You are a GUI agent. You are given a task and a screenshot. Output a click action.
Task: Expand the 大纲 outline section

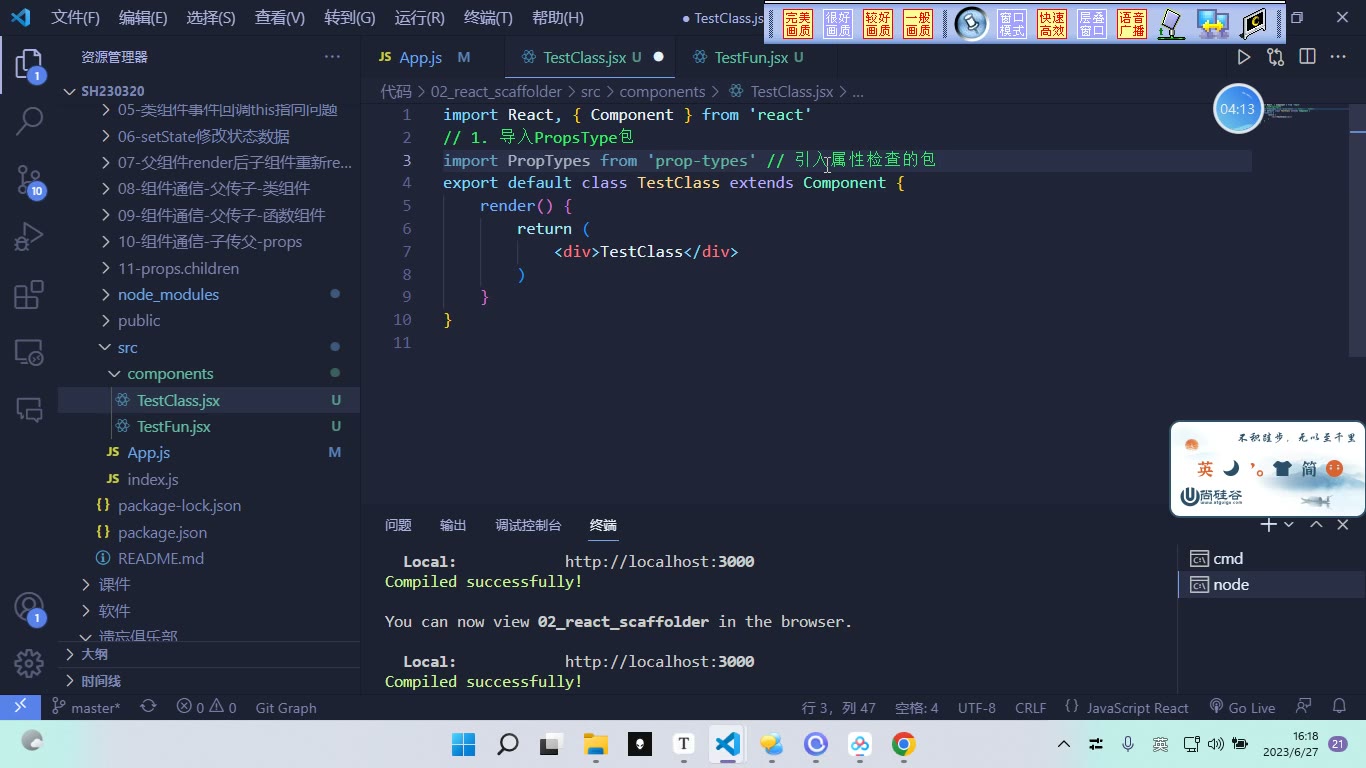(x=94, y=654)
